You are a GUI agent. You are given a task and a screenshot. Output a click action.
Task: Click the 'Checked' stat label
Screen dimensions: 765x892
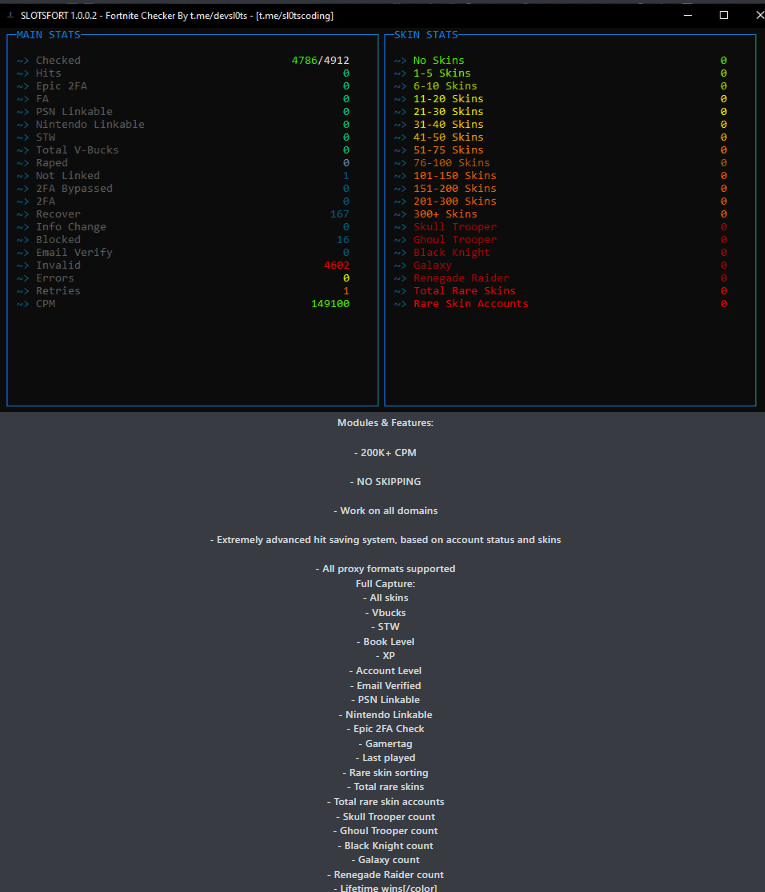(58, 60)
